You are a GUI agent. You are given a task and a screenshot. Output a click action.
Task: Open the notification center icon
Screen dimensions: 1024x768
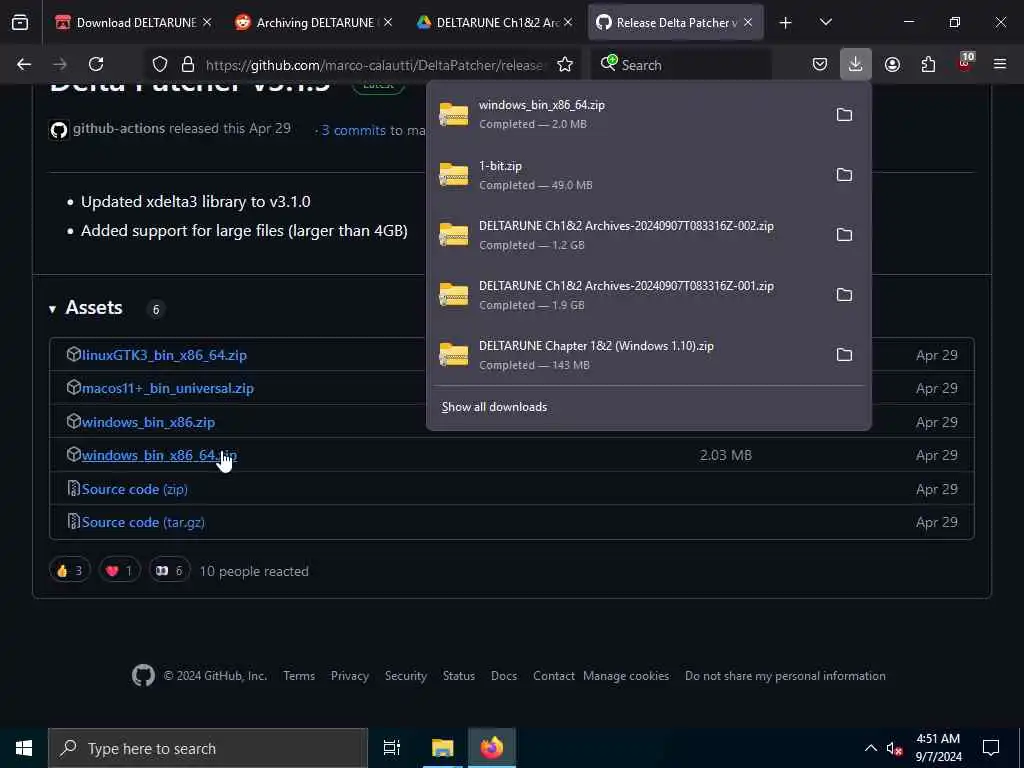pyautogui.click(x=991, y=748)
